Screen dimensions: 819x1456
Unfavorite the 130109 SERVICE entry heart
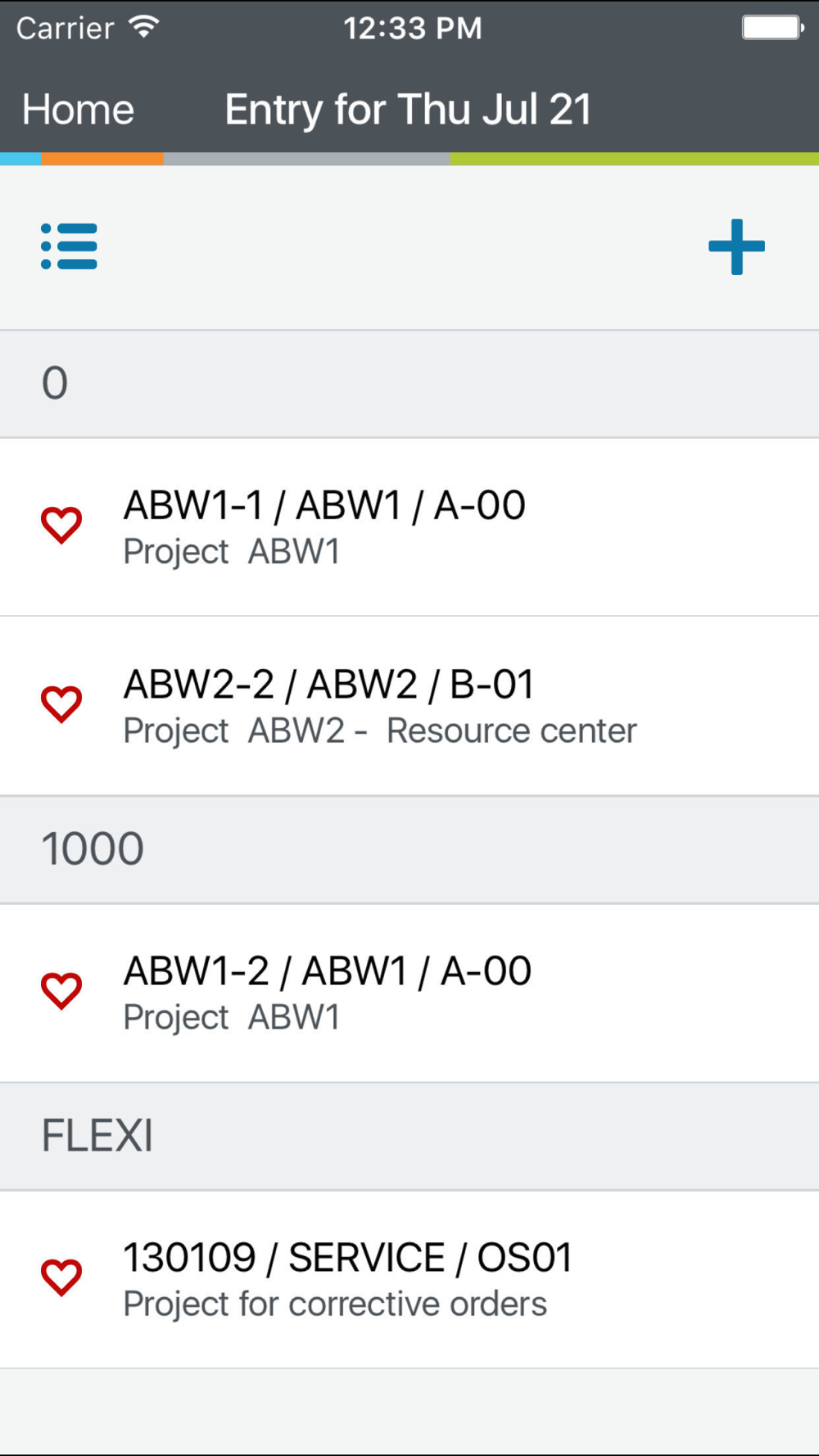point(61,1277)
